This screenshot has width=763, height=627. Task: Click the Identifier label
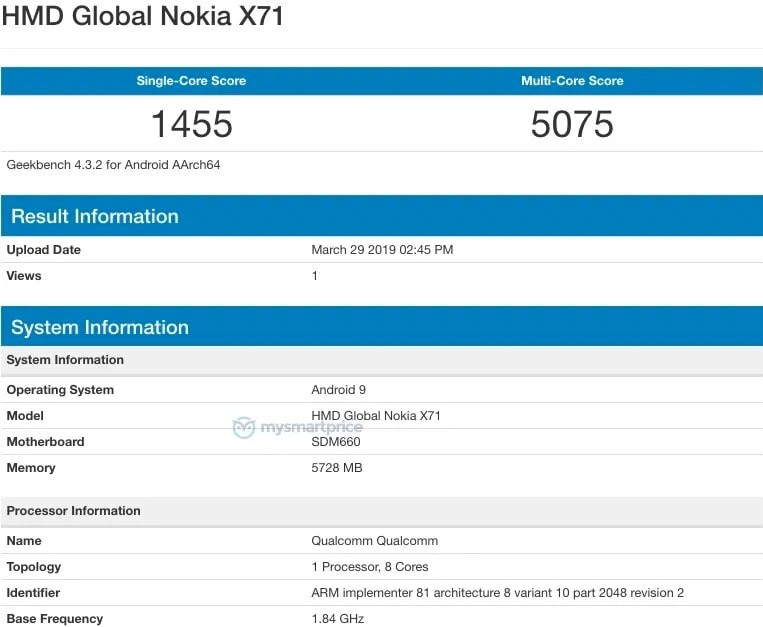click(34, 593)
